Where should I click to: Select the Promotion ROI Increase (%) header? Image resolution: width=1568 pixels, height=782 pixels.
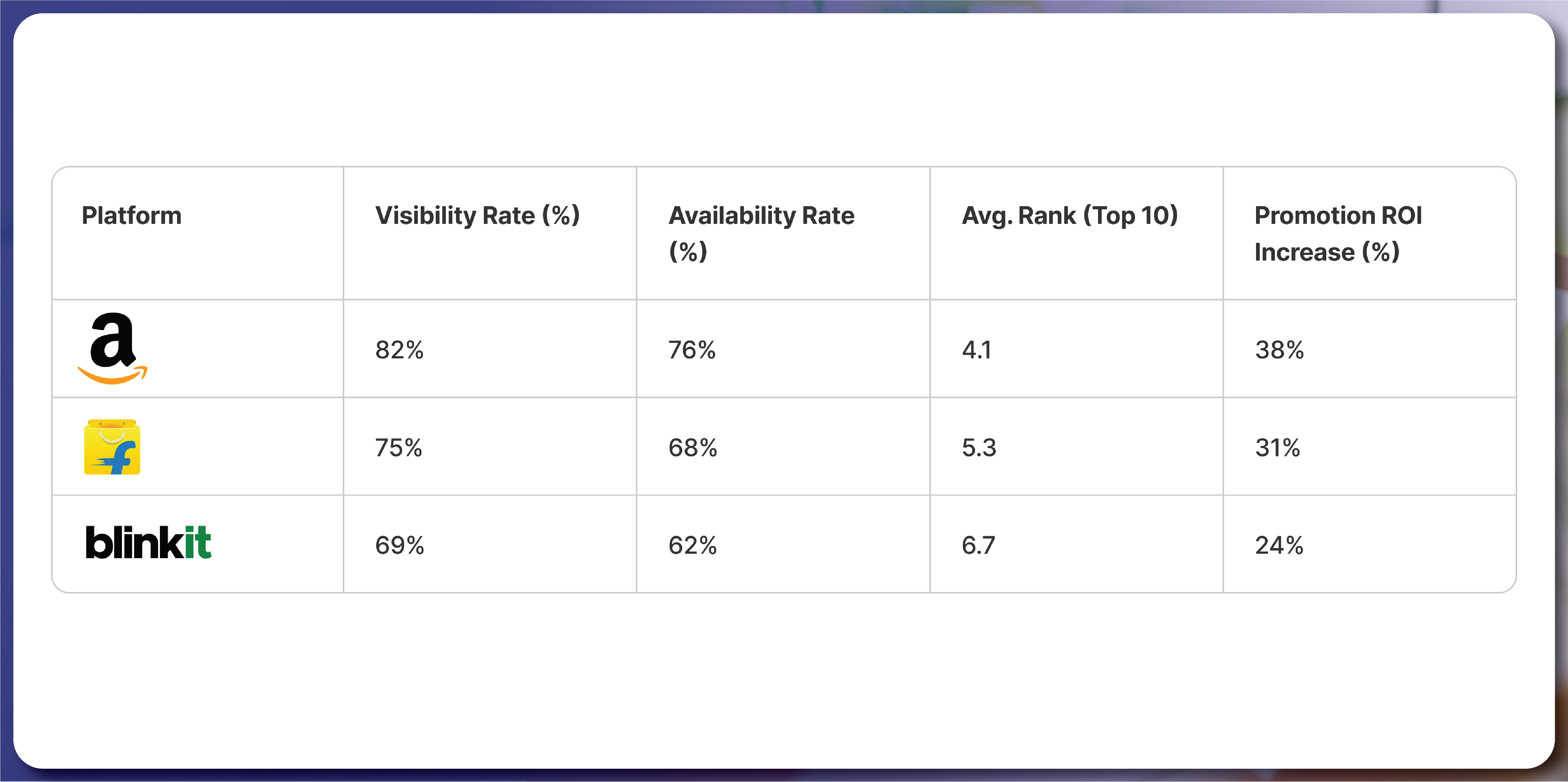1338,233
